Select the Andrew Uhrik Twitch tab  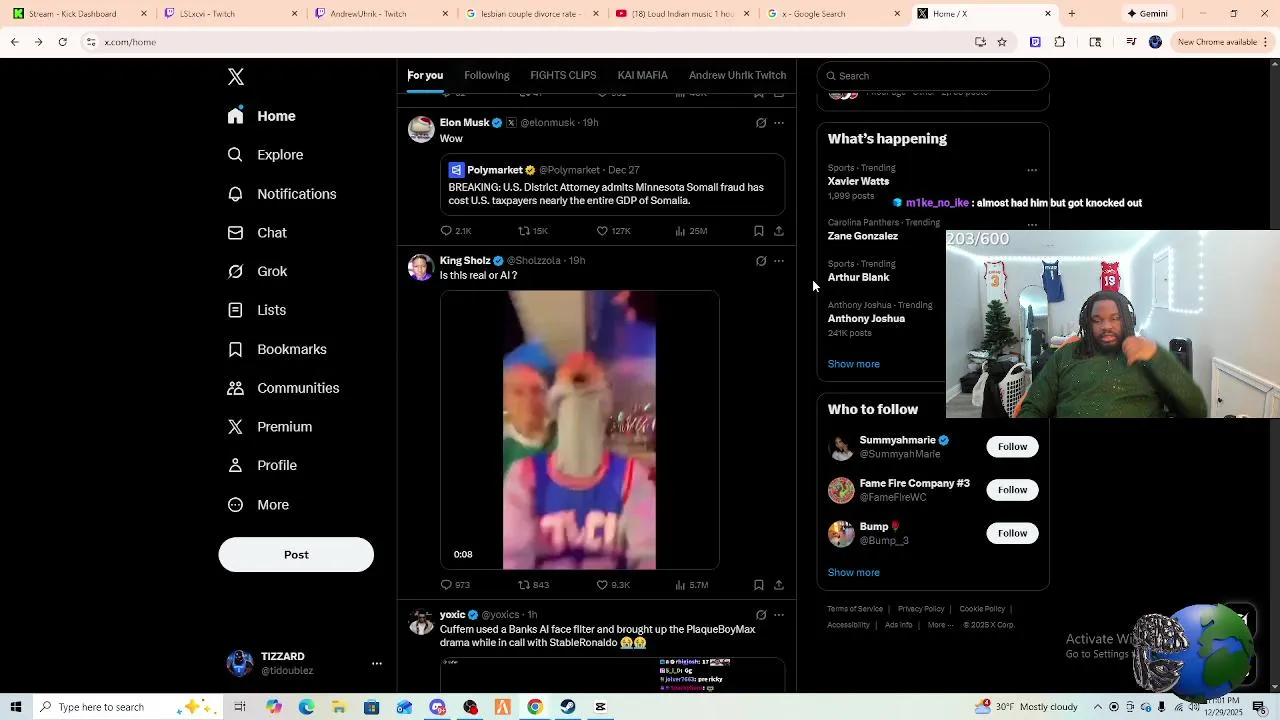coord(737,75)
